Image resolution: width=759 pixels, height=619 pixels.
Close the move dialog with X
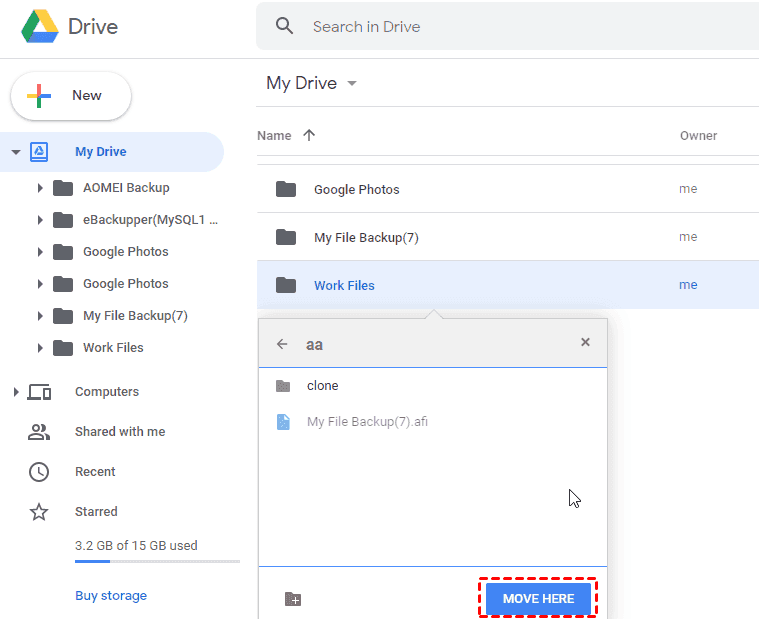click(x=585, y=342)
